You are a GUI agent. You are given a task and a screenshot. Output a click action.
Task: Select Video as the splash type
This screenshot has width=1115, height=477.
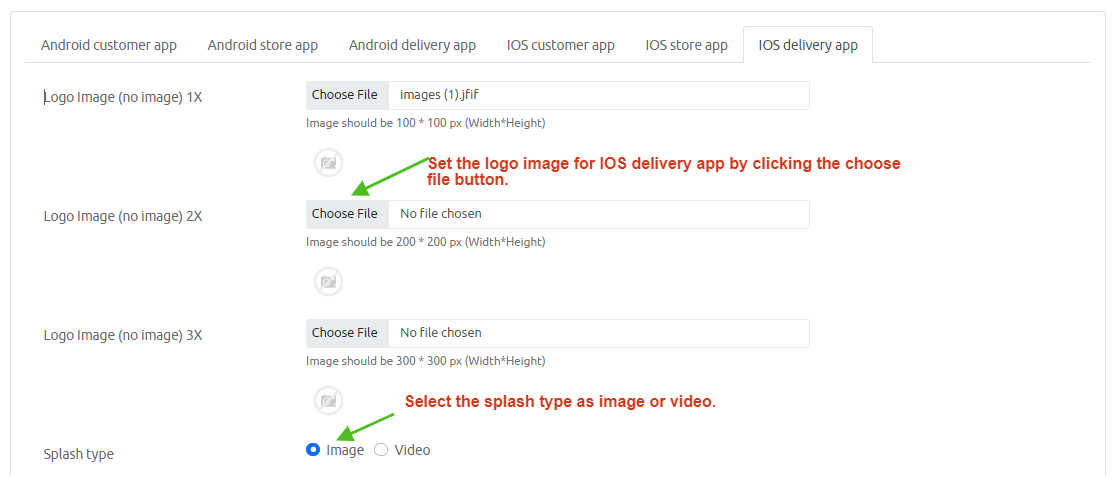tap(381, 450)
